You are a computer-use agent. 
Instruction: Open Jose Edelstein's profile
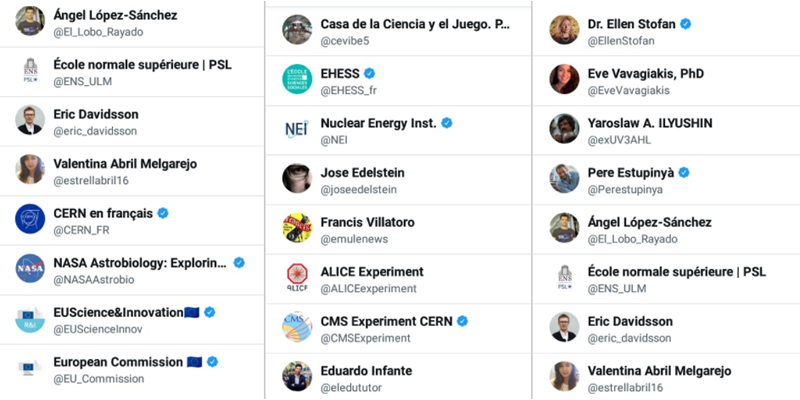tap(398, 181)
